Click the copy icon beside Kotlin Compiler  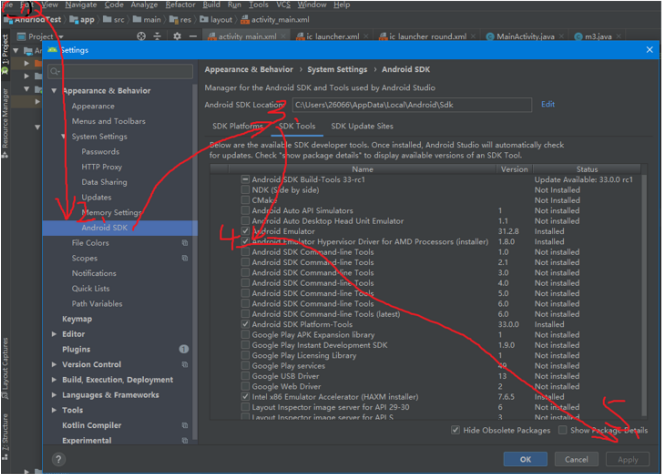[184, 425]
